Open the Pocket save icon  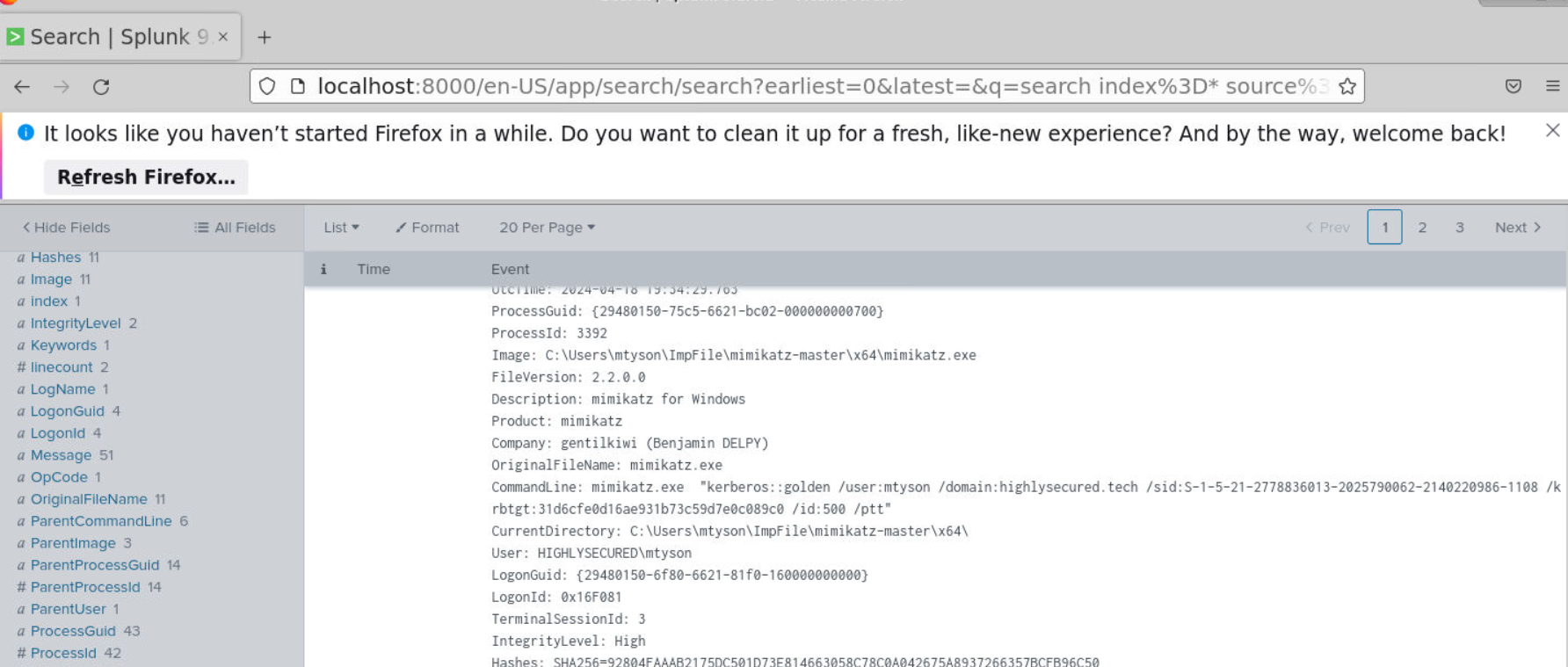click(1514, 86)
